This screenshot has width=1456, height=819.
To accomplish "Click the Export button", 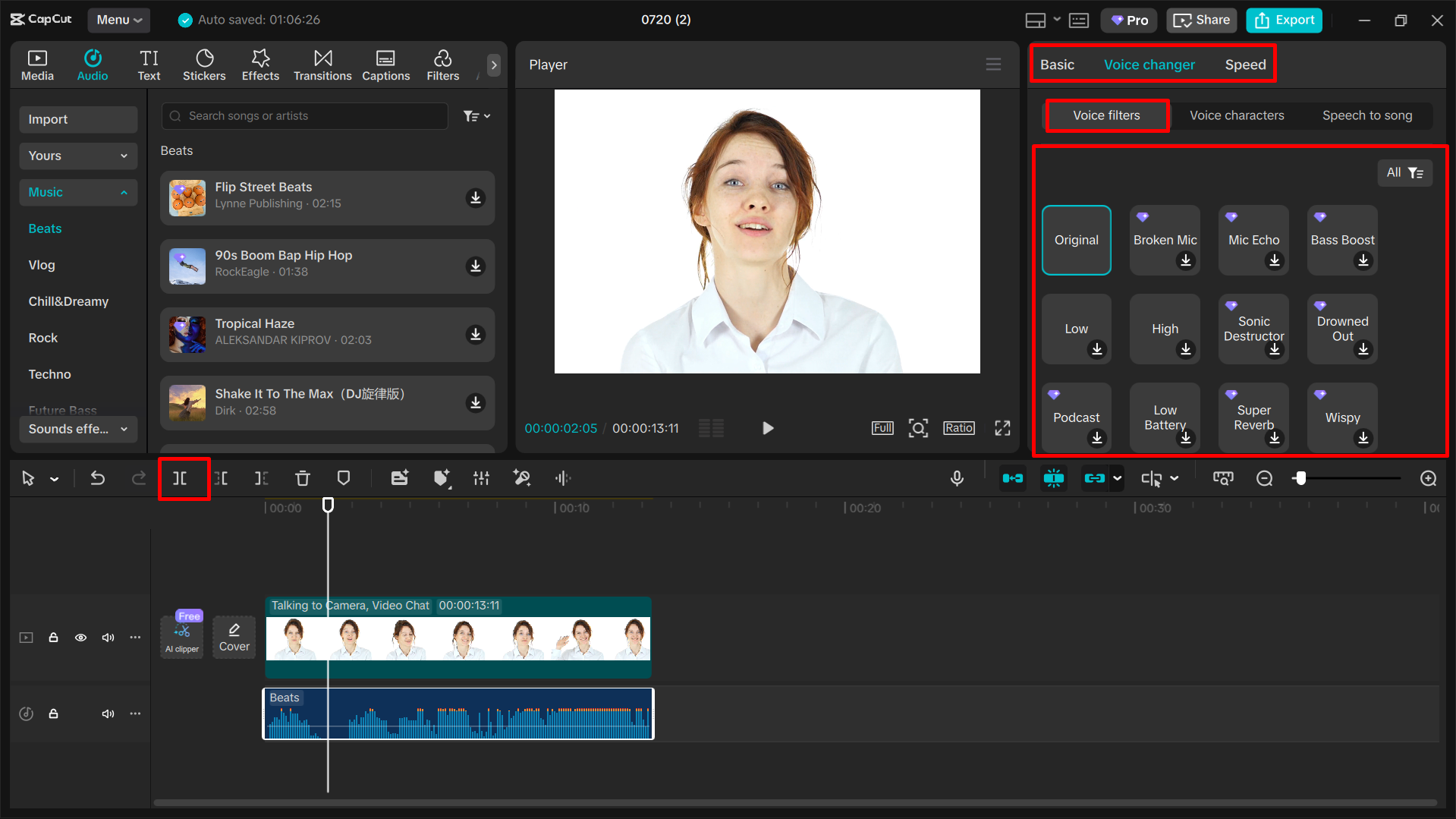I will (x=1283, y=20).
